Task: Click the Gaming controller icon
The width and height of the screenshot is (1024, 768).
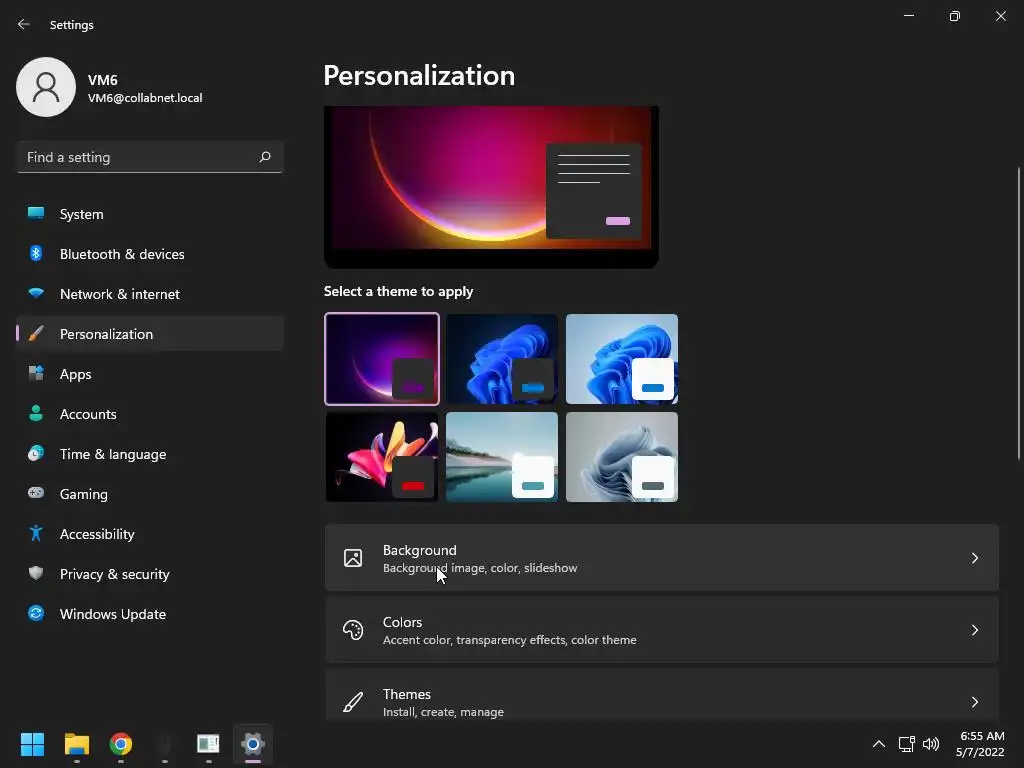Action: (x=36, y=493)
